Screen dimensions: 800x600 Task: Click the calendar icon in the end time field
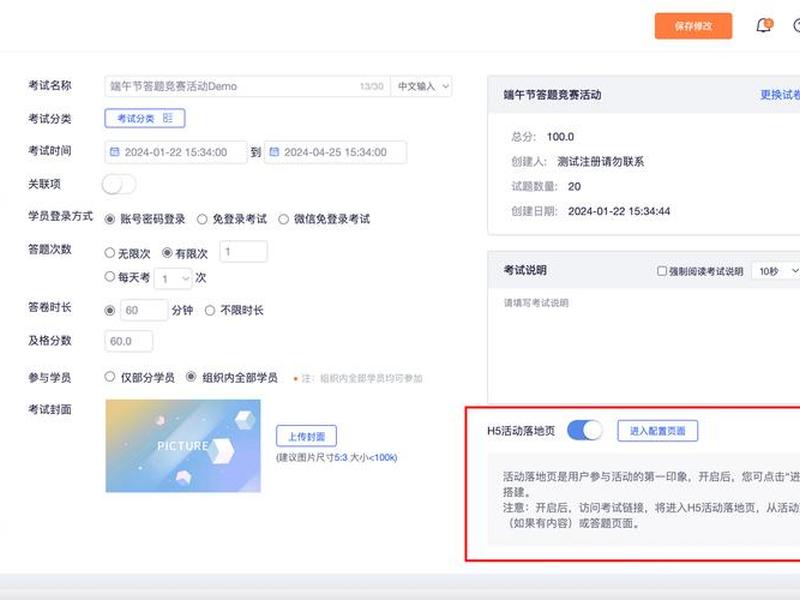point(274,152)
